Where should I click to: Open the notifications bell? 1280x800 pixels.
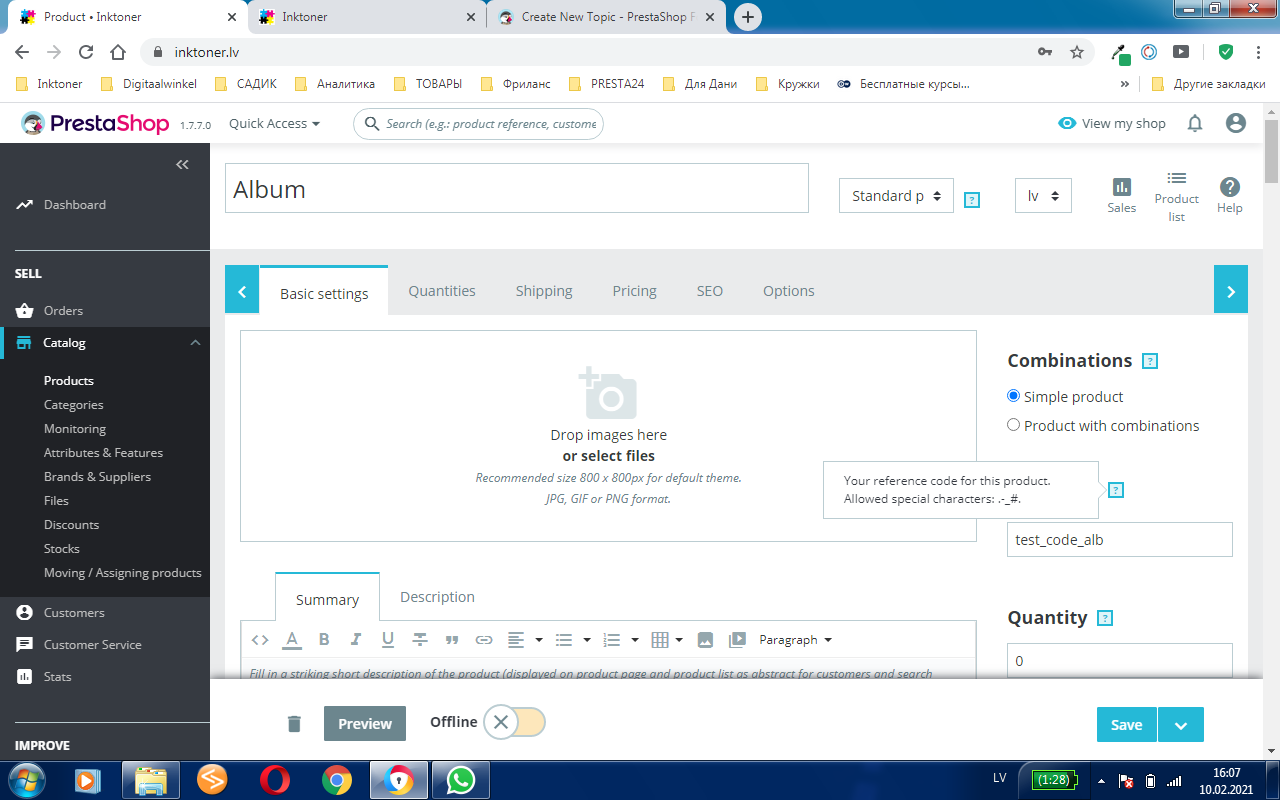(1195, 123)
